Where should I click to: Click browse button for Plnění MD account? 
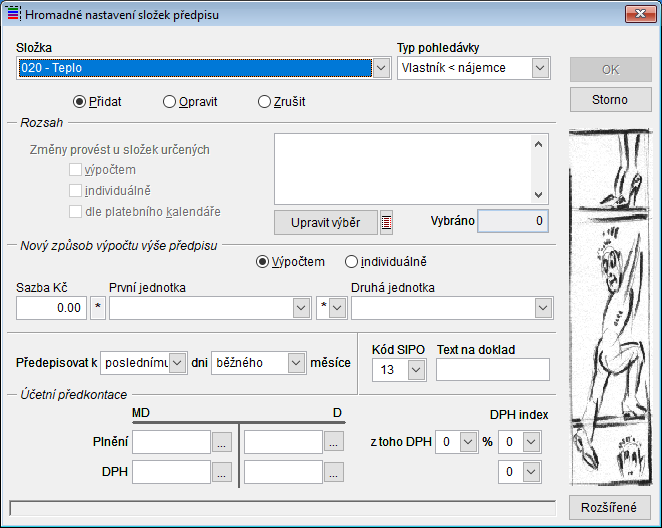coord(222,442)
